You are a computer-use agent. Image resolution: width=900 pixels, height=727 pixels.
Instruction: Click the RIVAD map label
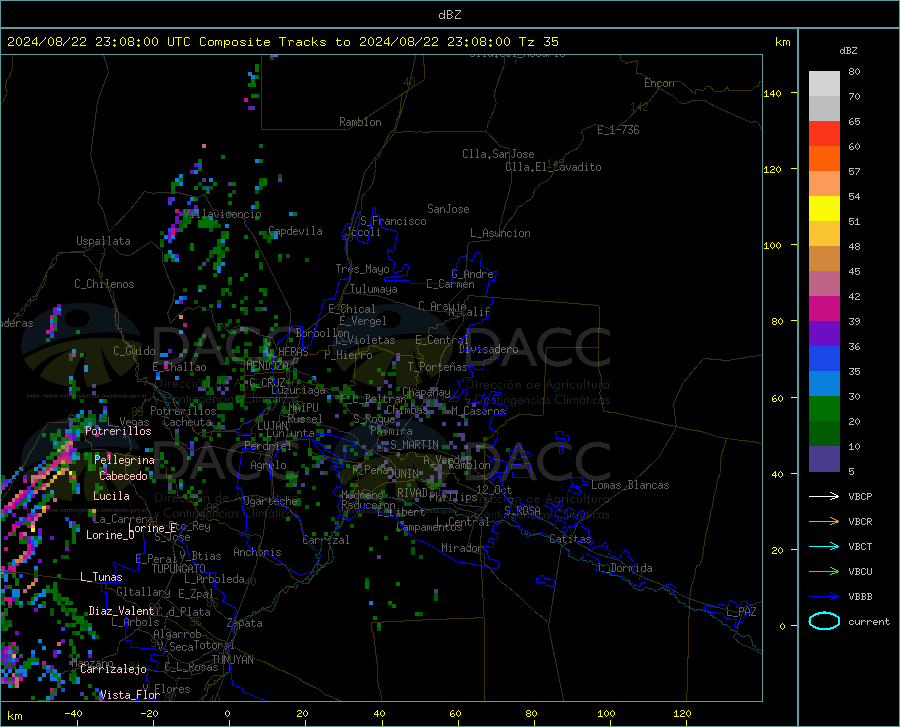point(412,493)
